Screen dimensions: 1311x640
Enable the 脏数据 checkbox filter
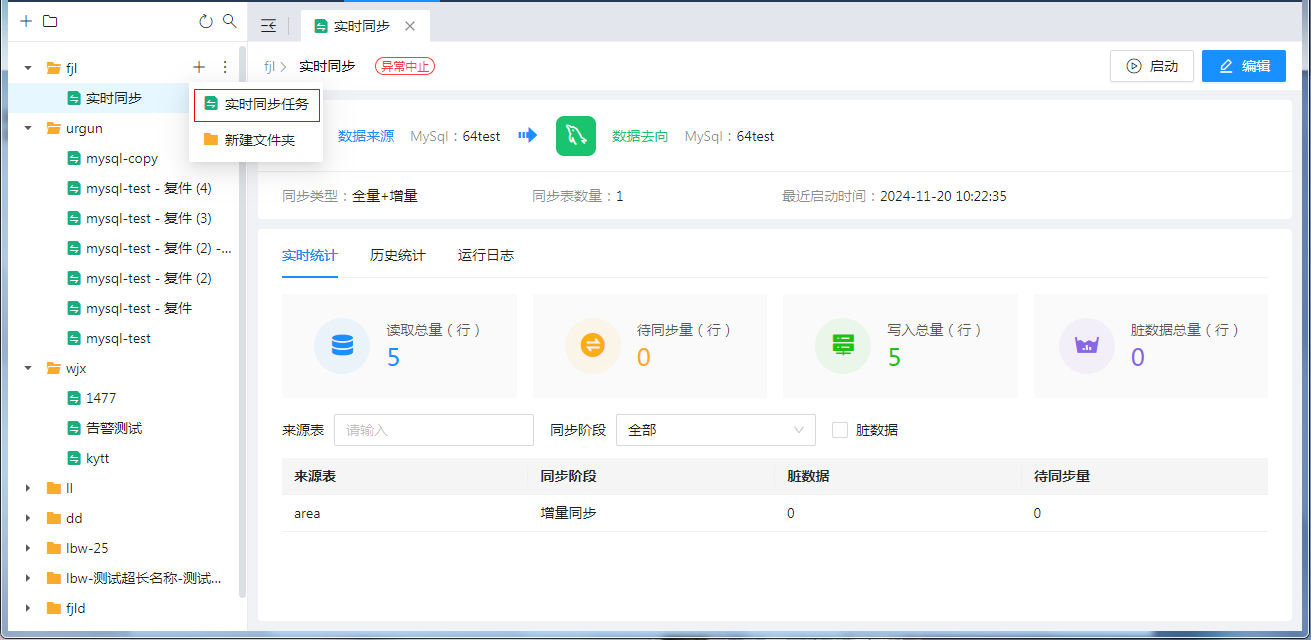point(840,430)
